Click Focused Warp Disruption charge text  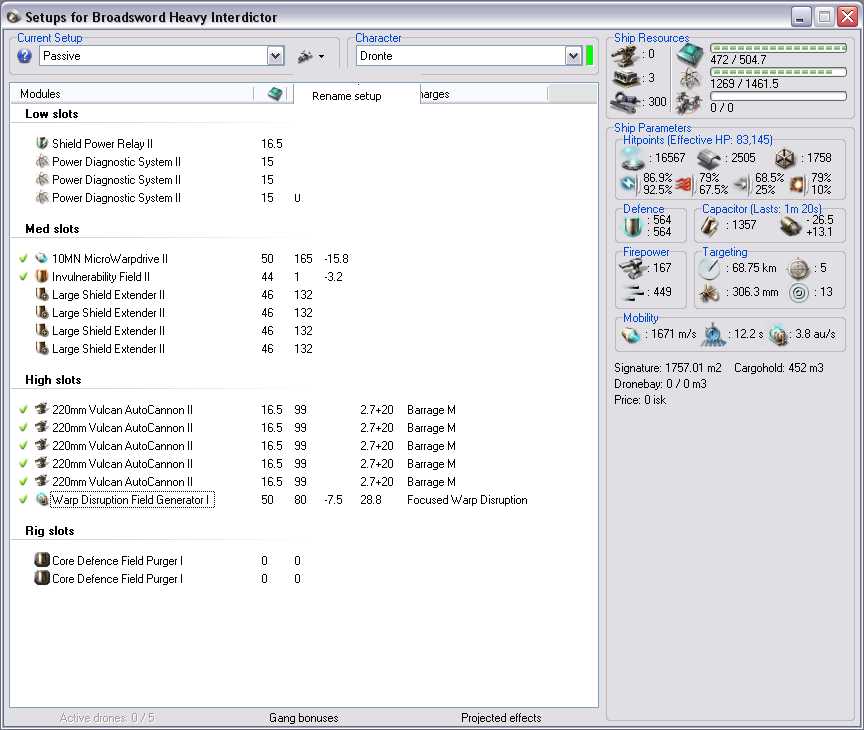(x=467, y=500)
